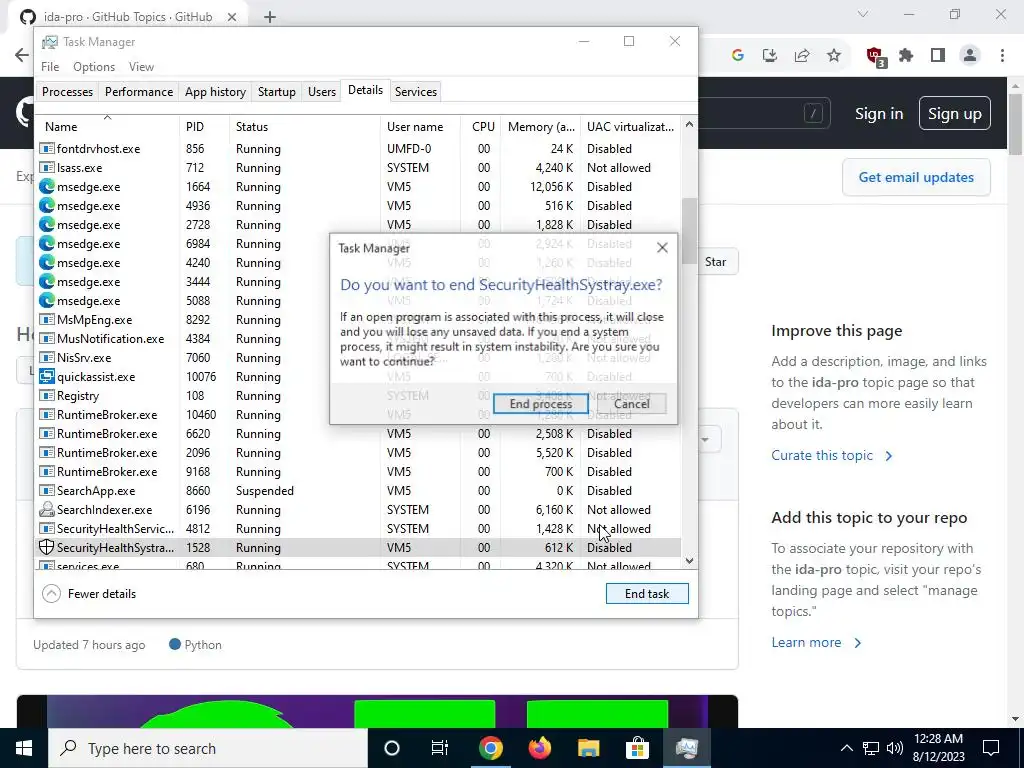The width and height of the screenshot is (1024, 768).
Task: Open the Windows Start menu
Action: coord(24,748)
